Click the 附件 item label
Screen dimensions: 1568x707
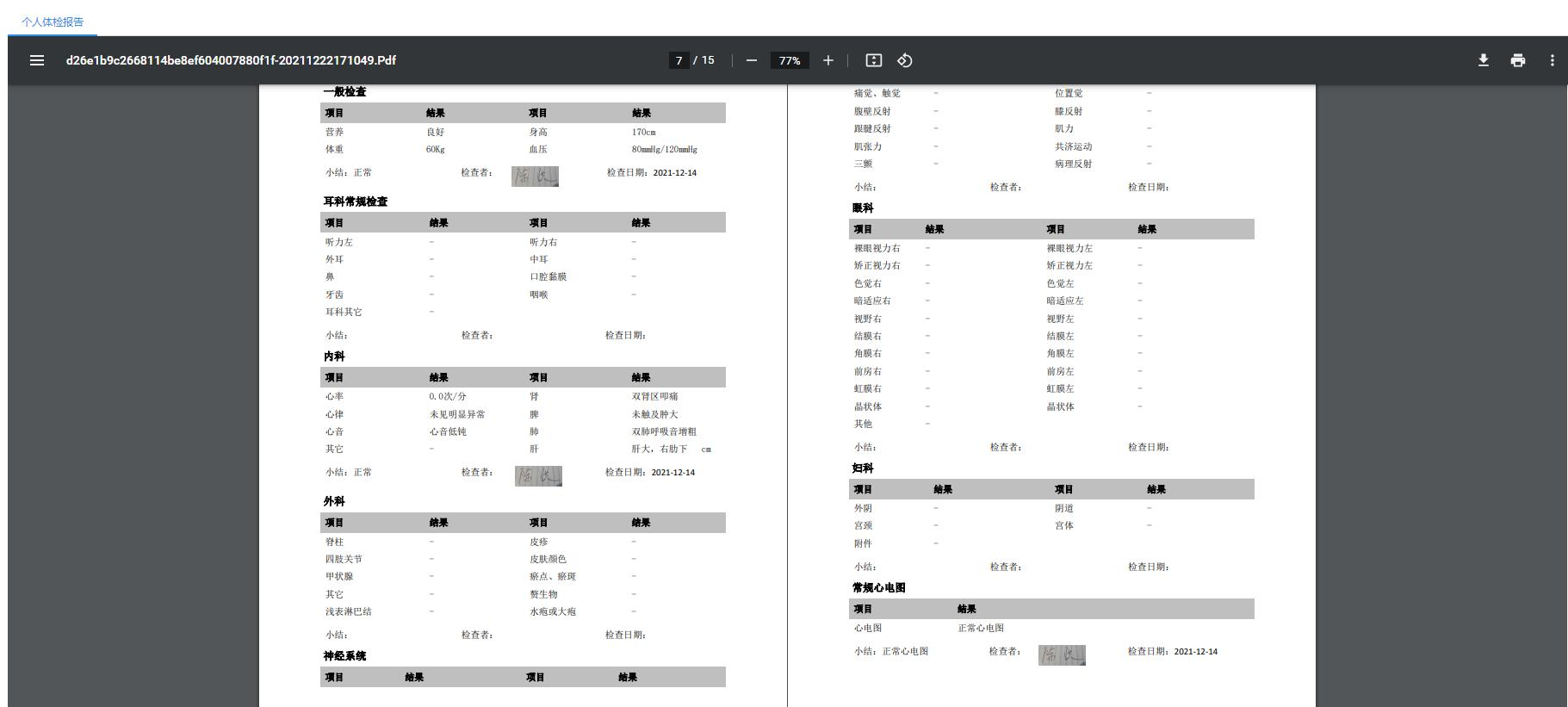click(x=863, y=543)
